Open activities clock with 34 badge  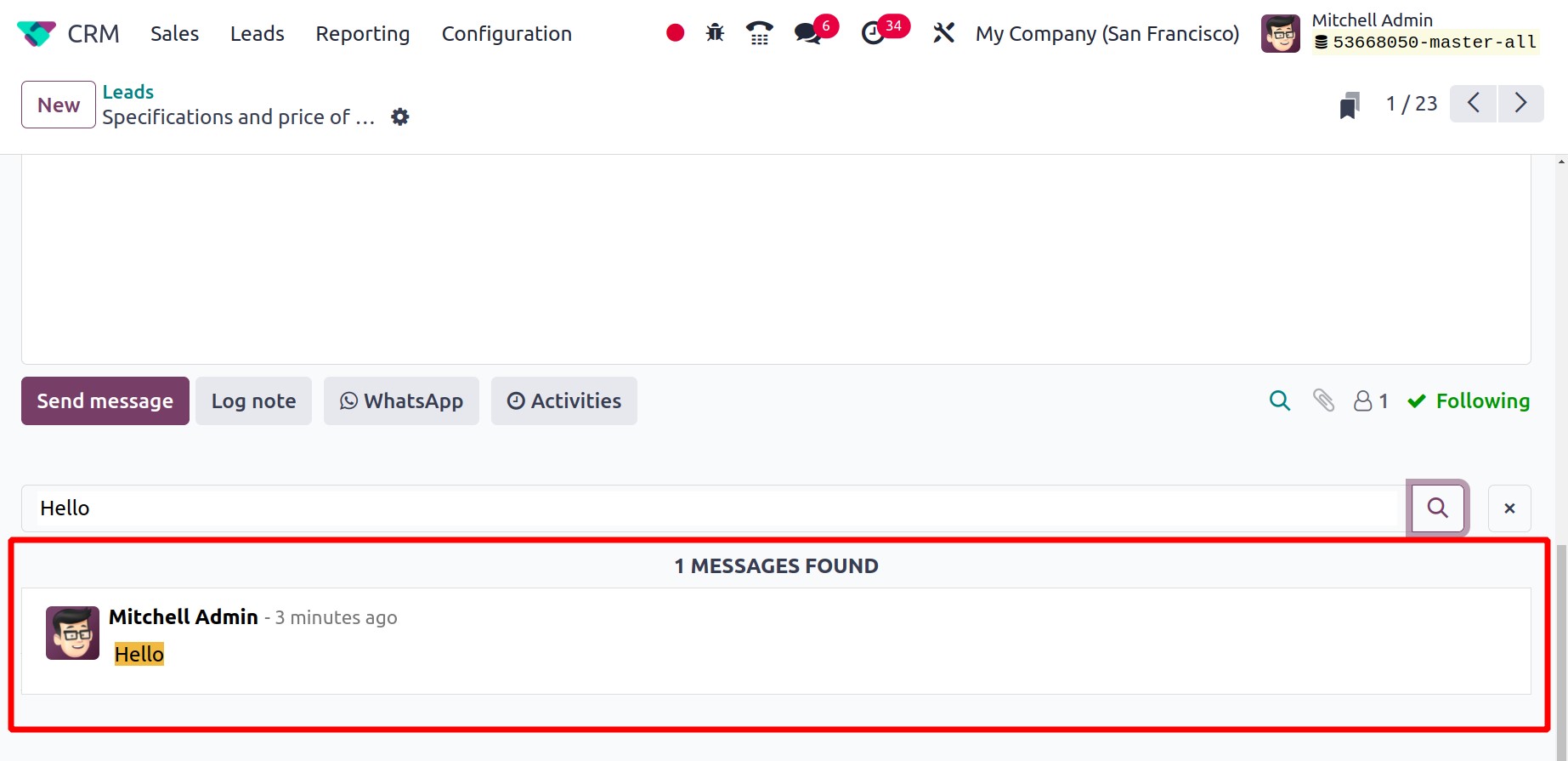(x=885, y=31)
